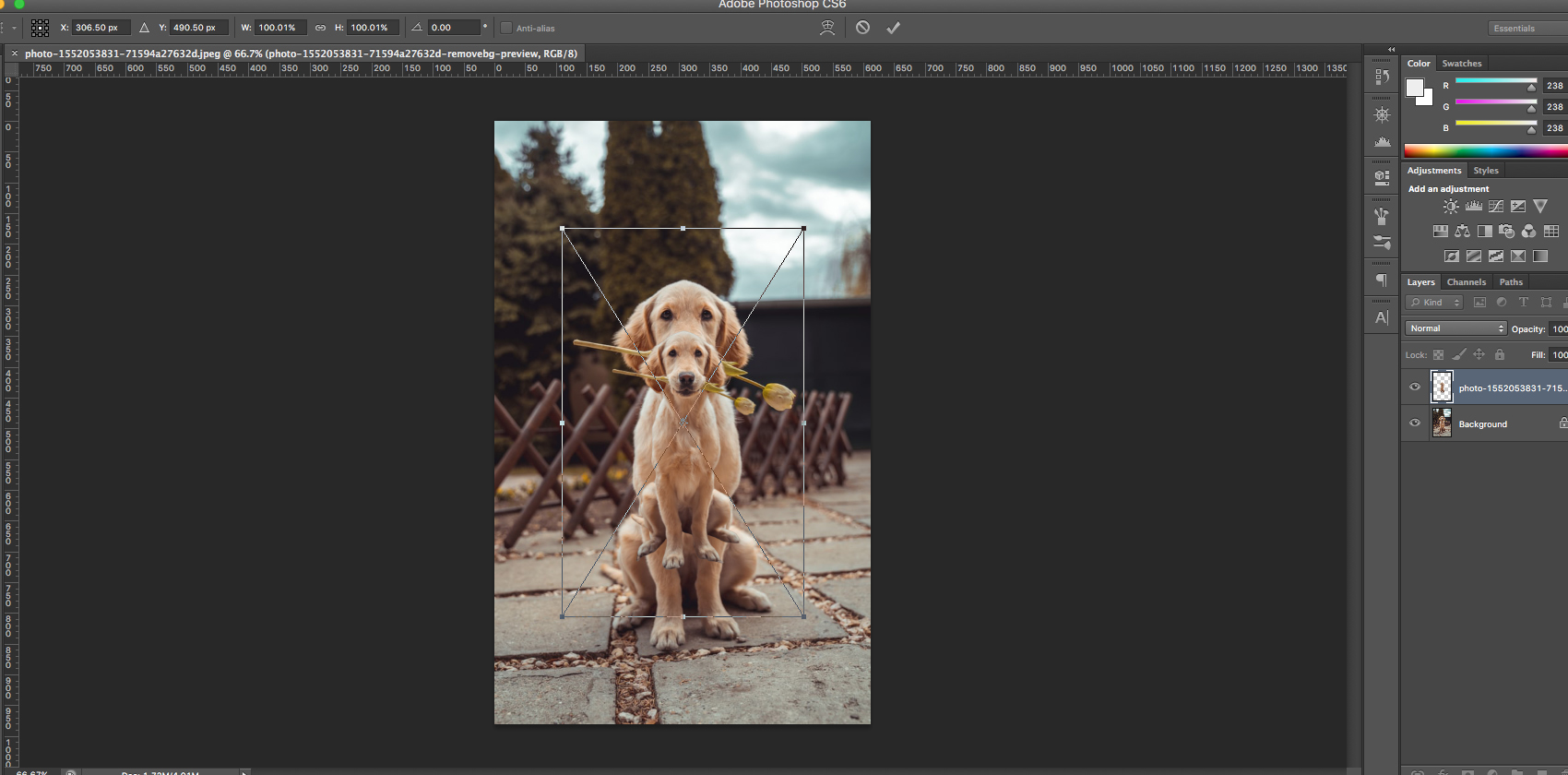Click the rotation angle field
Image resolution: width=1568 pixels, height=775 pixels.
coord(454,28)
